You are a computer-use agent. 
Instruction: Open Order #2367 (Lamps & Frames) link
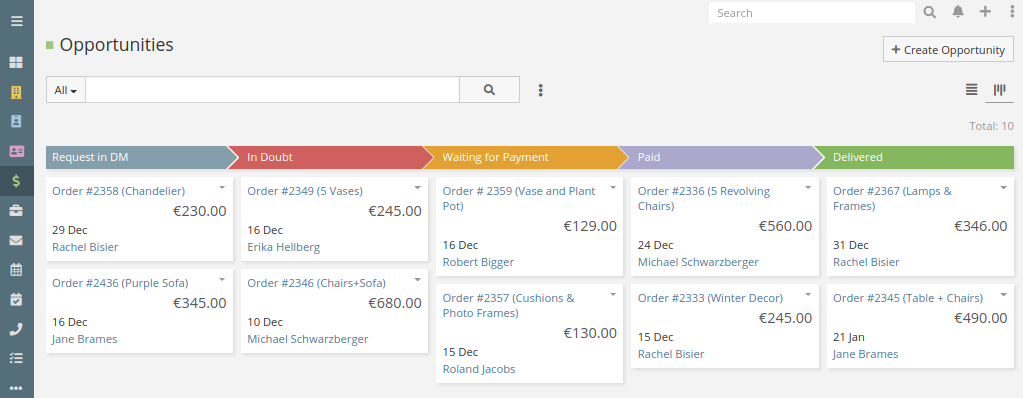point(892,198)
